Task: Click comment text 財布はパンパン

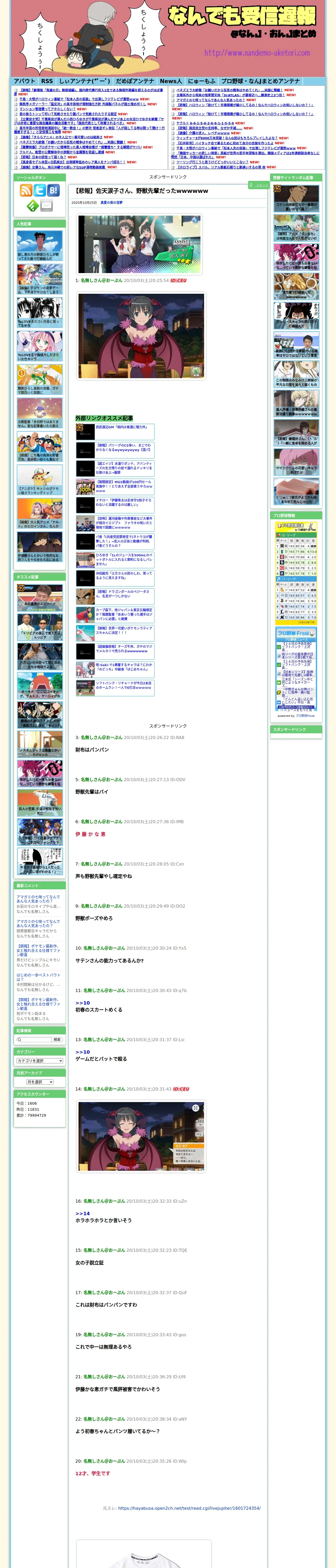Action: 92,750
